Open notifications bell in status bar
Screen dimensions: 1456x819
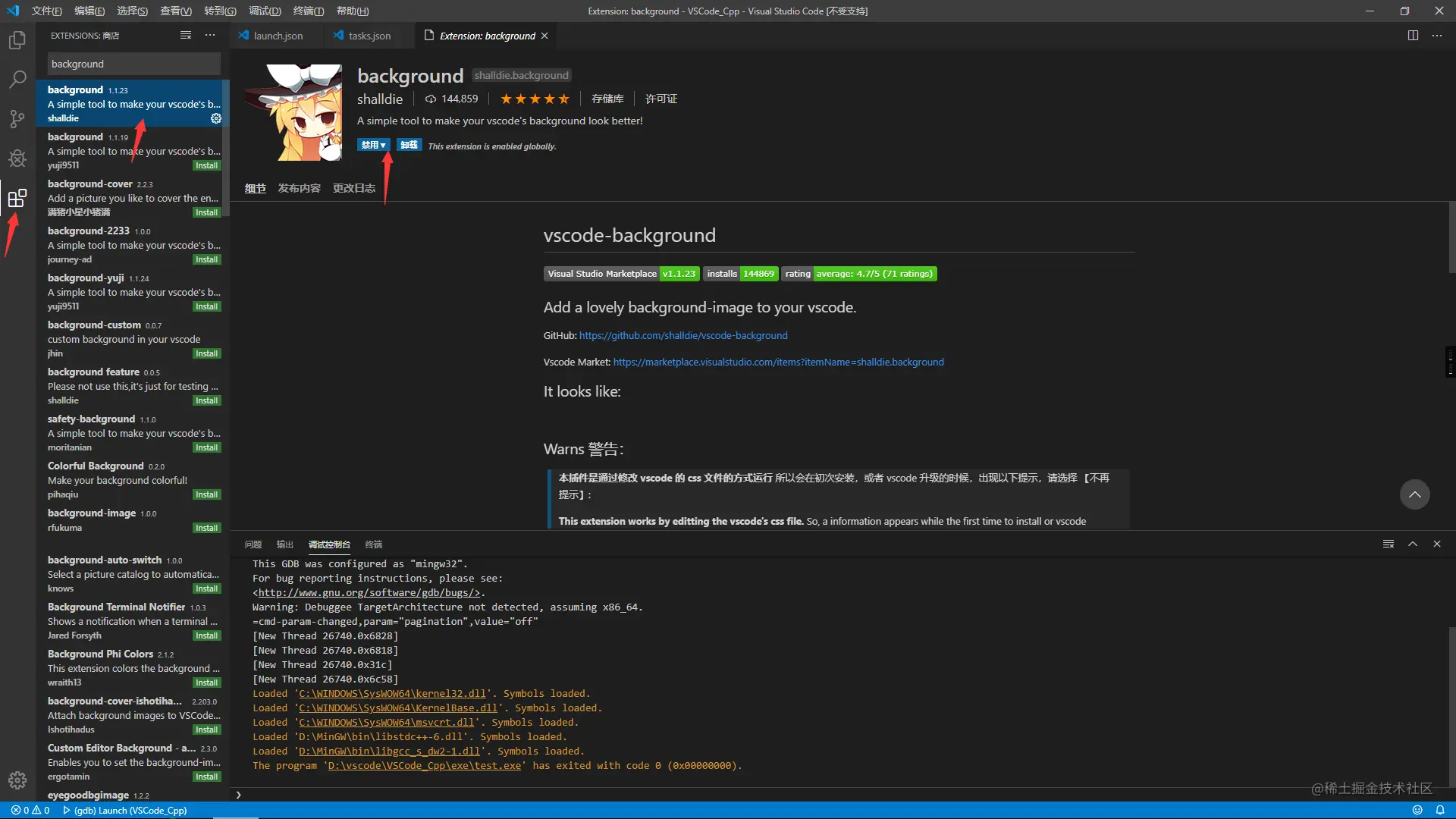(1440, 810)
